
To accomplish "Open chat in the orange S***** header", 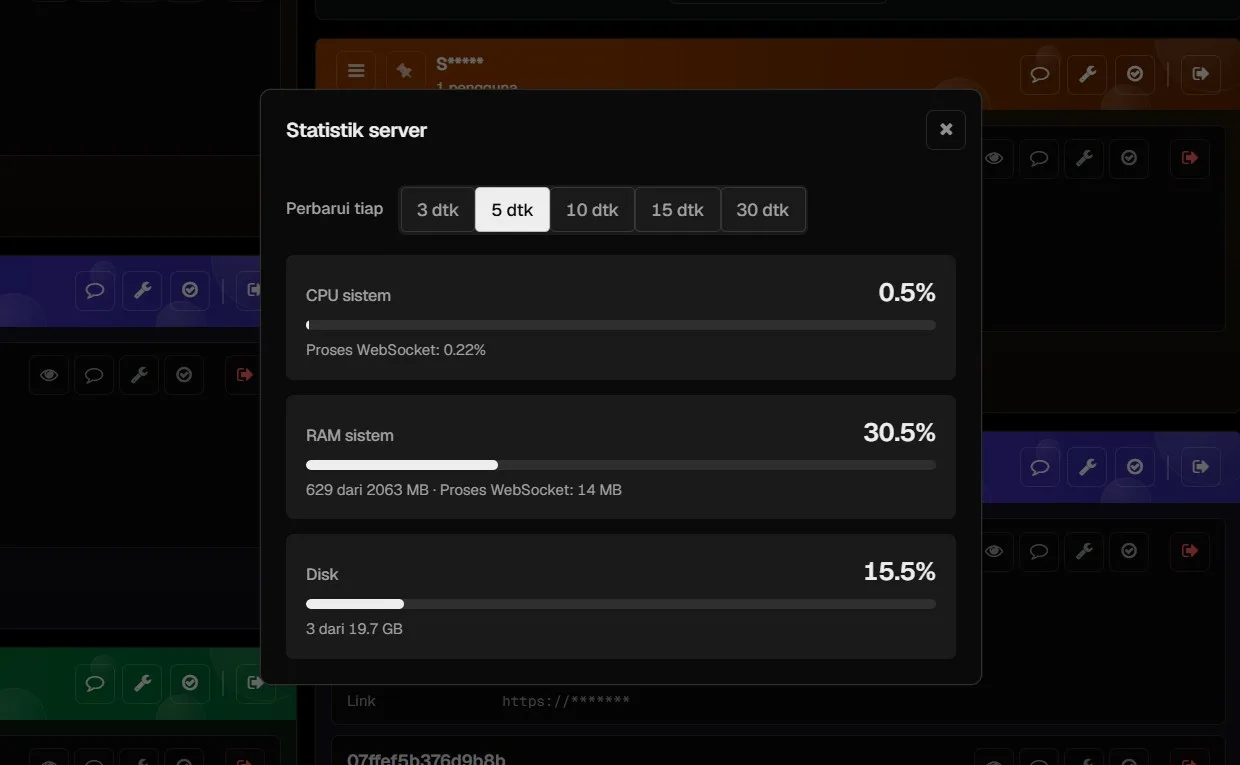I will click(1040, 74).
